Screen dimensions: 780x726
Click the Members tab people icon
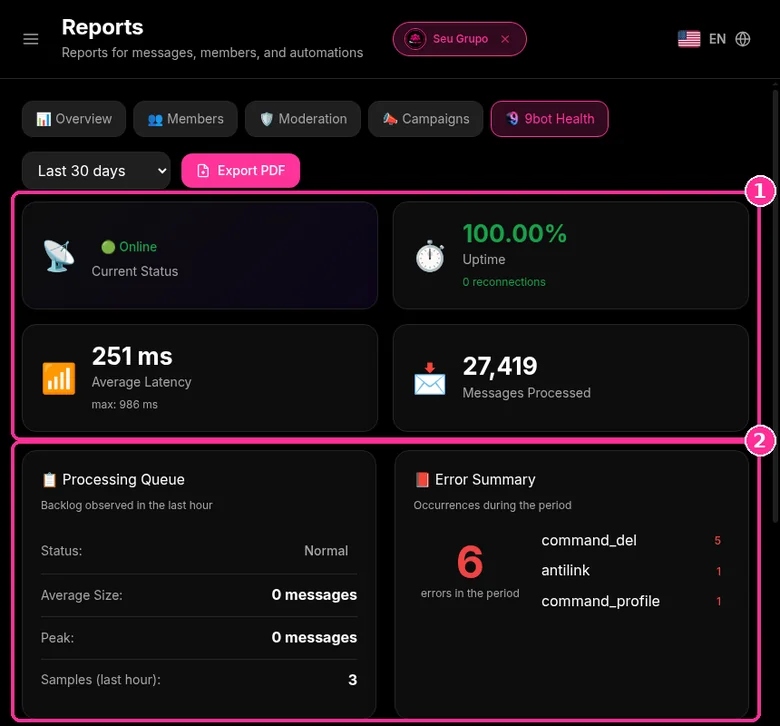click(x=155, y=119)
